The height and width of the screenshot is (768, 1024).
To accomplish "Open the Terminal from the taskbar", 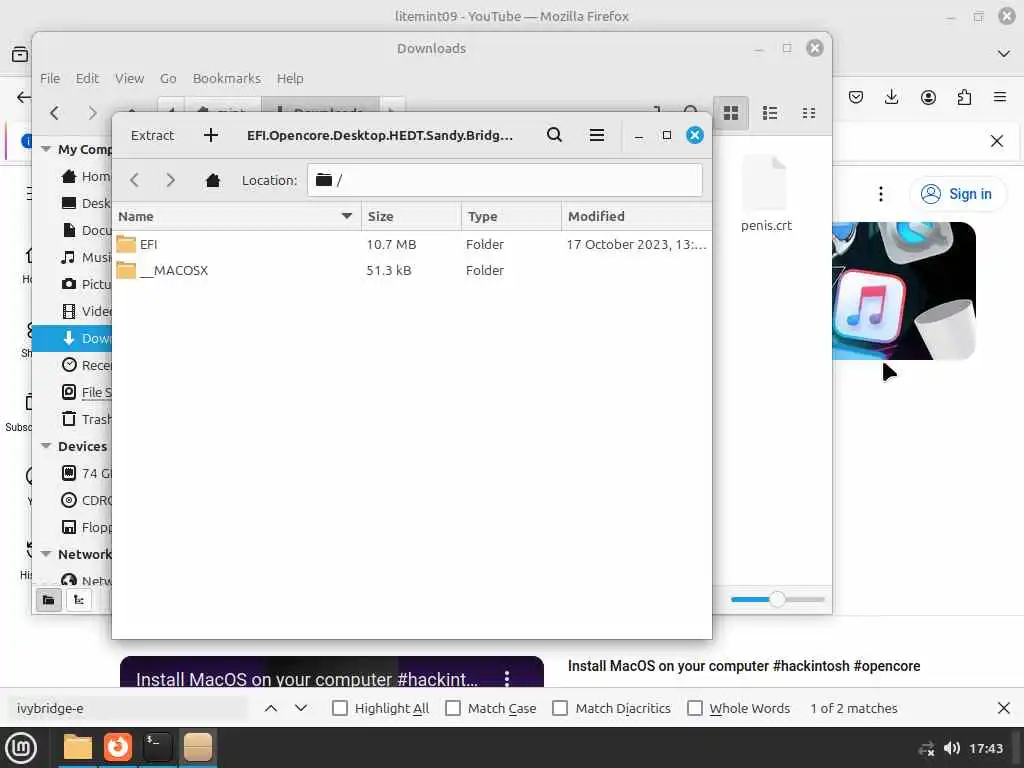I will tap(157, 747).
